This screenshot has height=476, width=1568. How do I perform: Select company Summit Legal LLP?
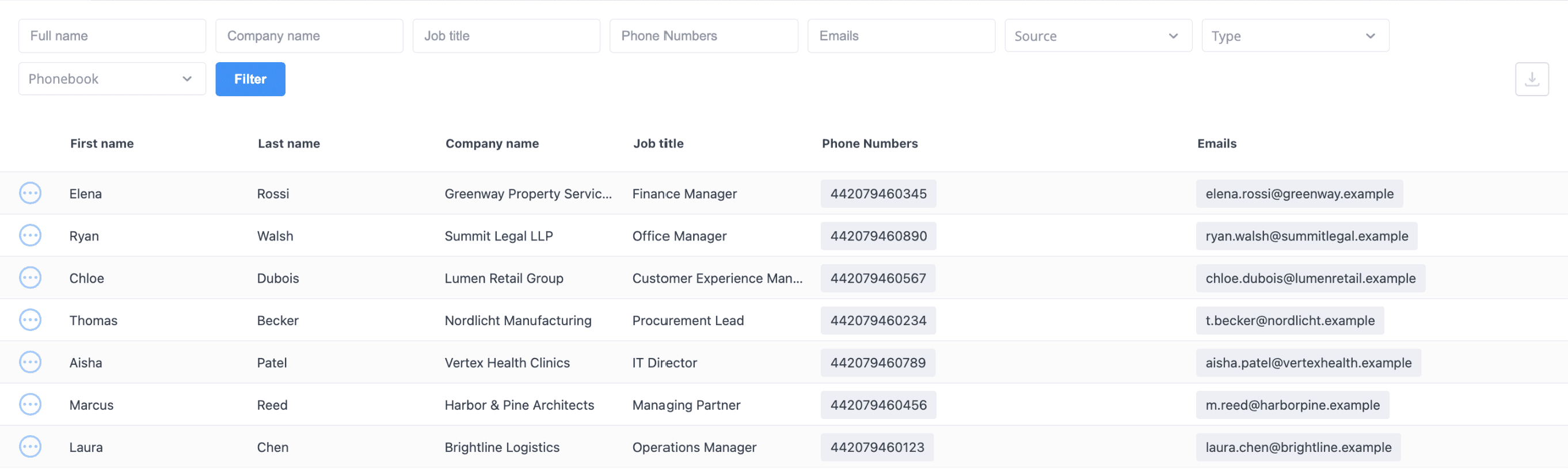point(498,236)
